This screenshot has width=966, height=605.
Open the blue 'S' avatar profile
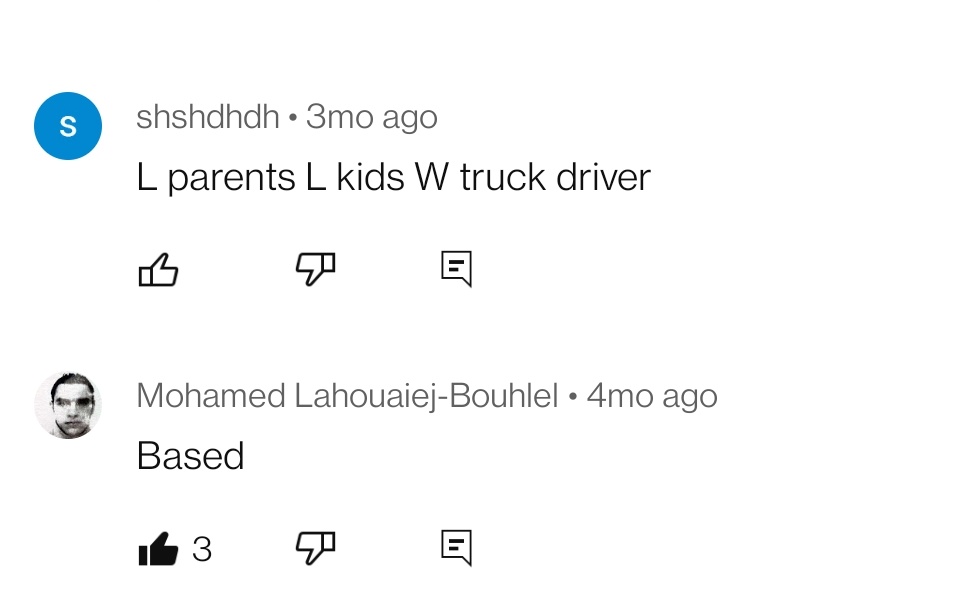[x=68, y=126]
